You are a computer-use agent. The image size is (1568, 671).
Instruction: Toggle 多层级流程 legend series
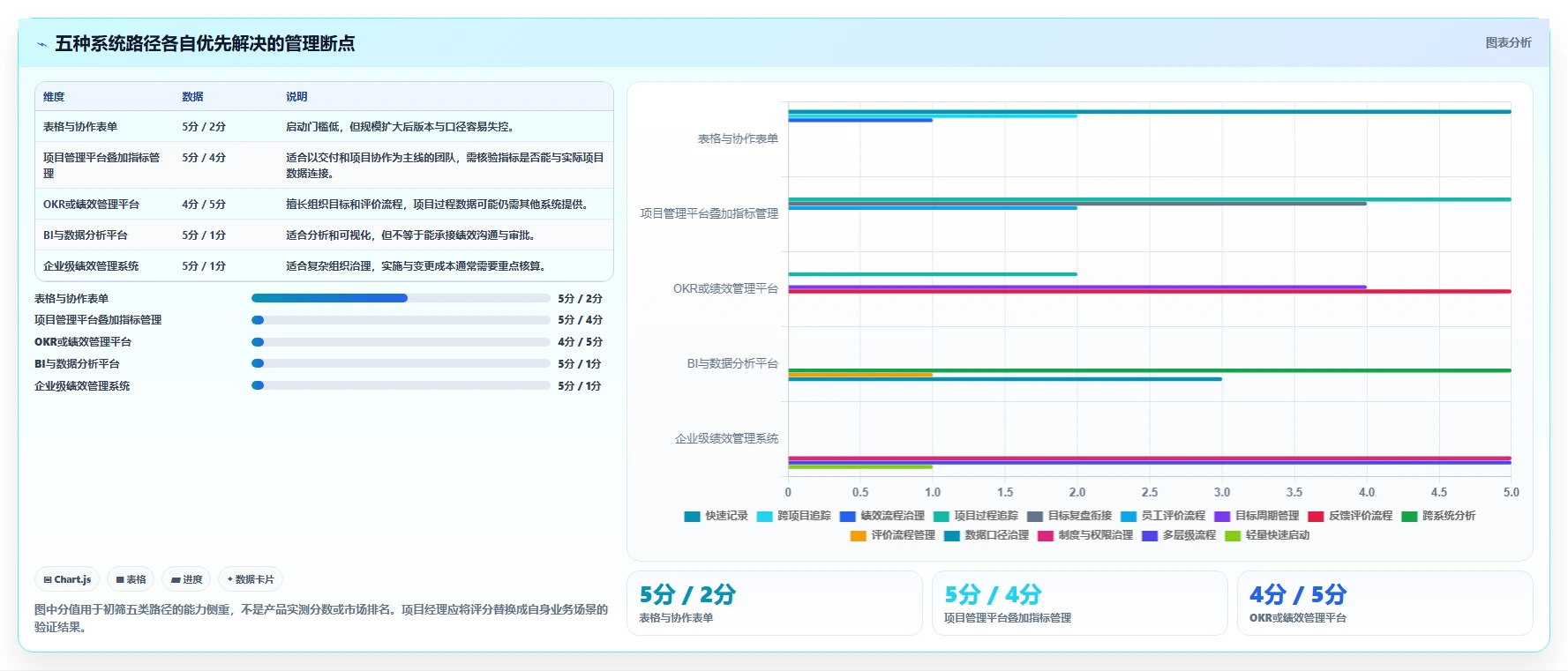1178,535
